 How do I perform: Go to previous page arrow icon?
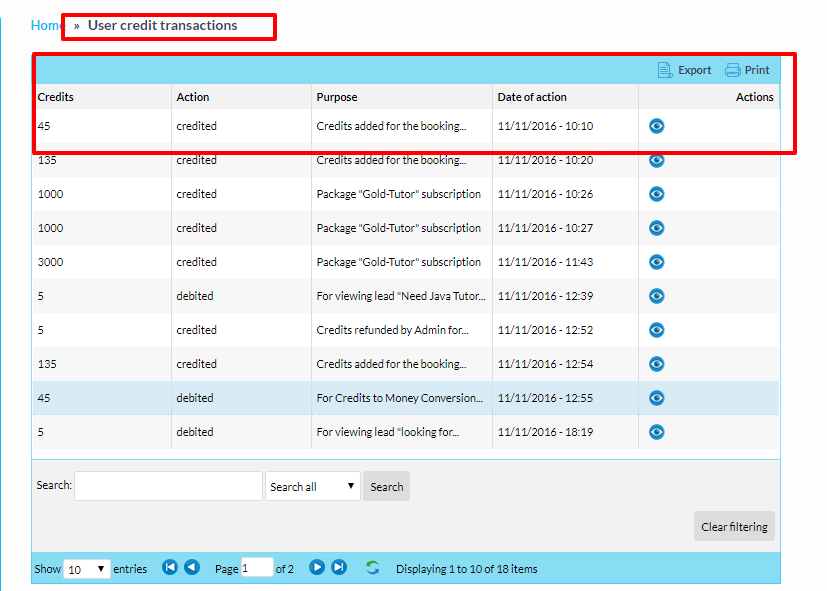(x=192, y=567)
